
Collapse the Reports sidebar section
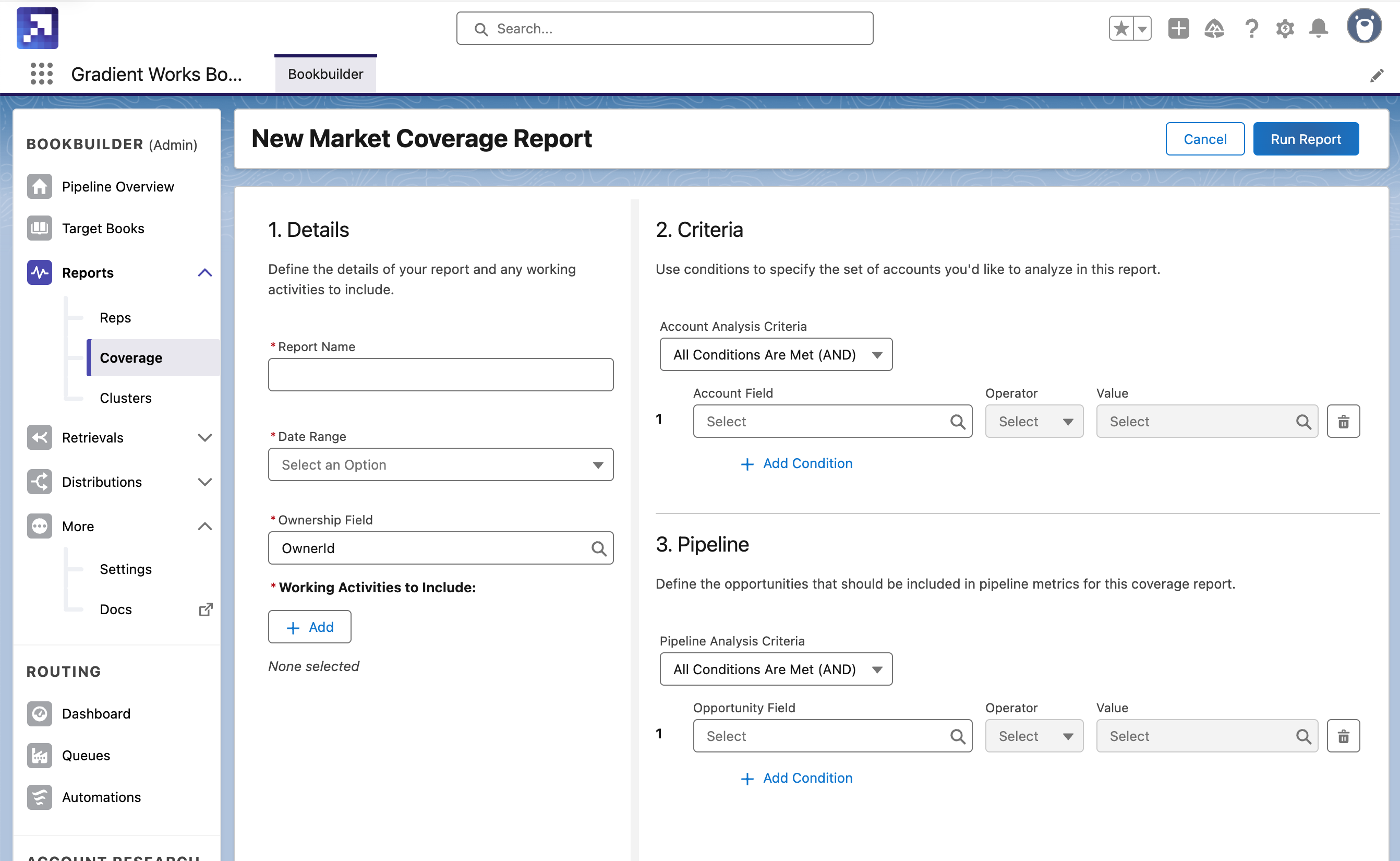click(x=205, y=273)
